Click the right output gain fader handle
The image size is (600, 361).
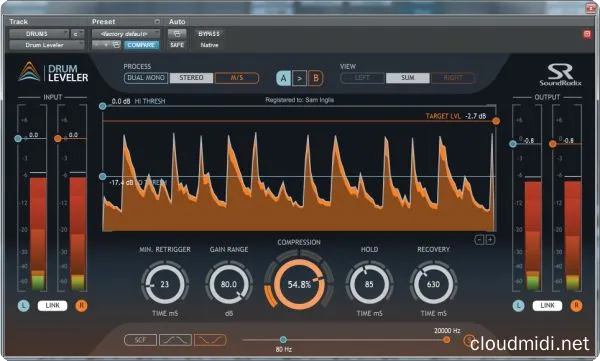pyautogui.click(x=553, y=144)
